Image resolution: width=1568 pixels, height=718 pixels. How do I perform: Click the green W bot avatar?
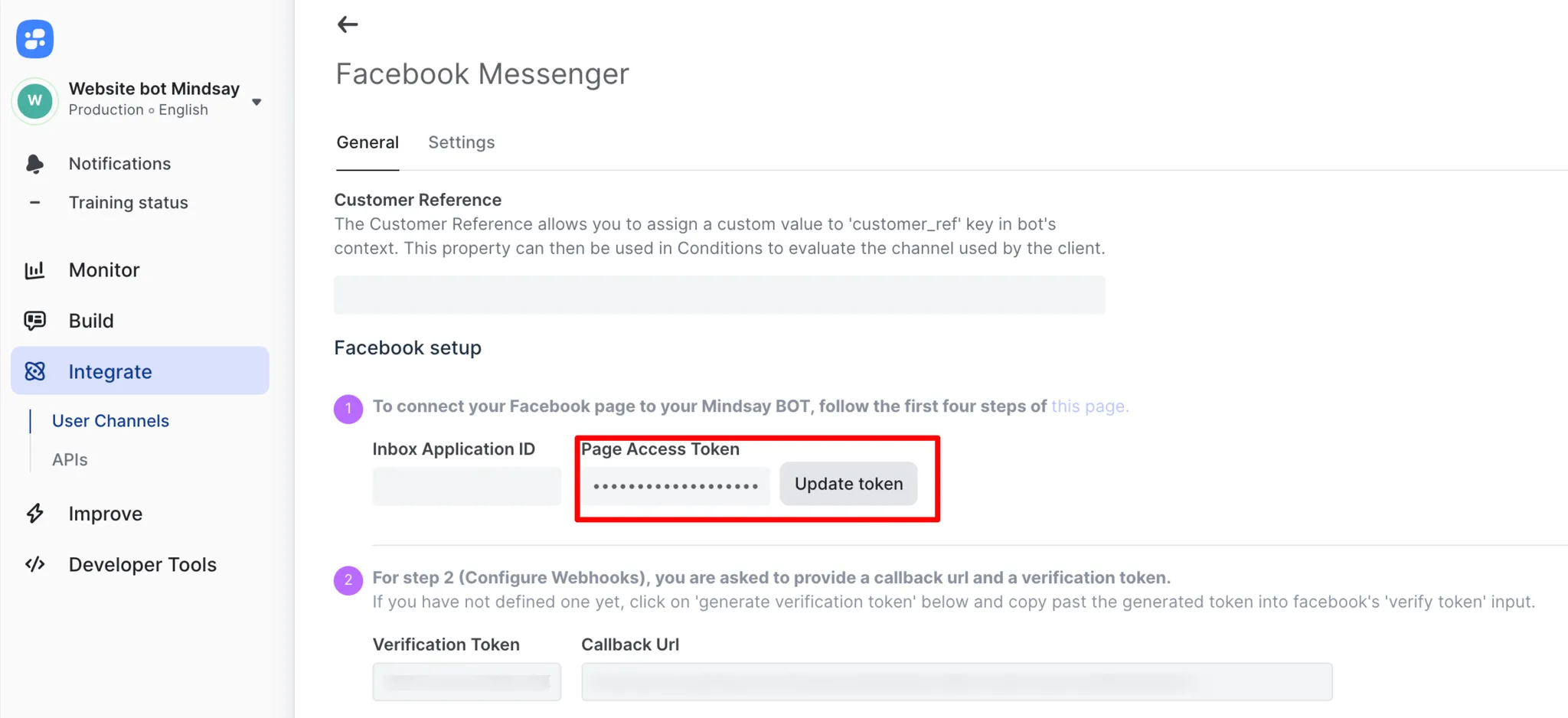(35, 100)
